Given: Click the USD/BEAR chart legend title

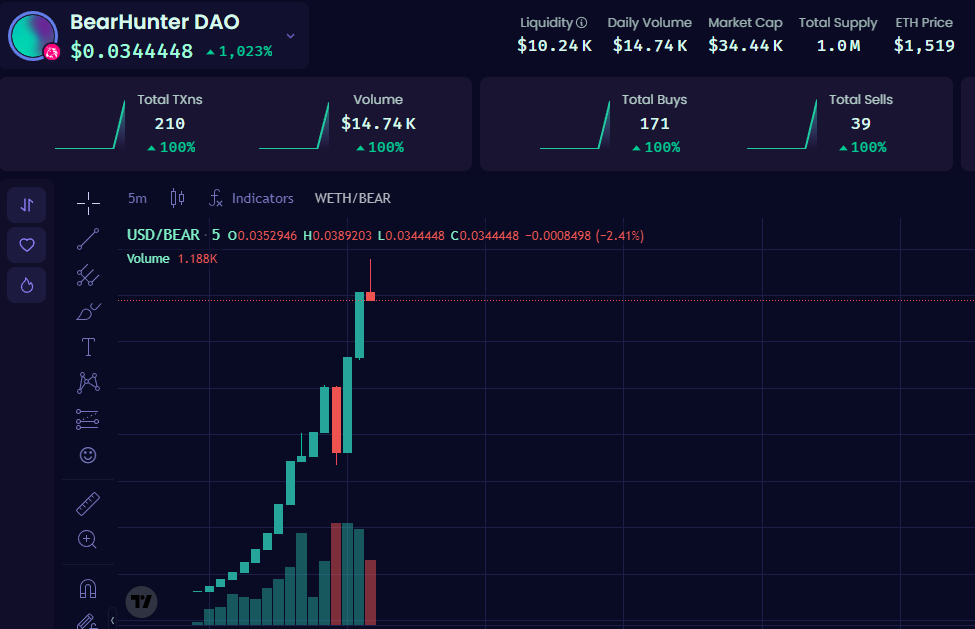Looking at the screenshot, I should [x=163, y=235].
